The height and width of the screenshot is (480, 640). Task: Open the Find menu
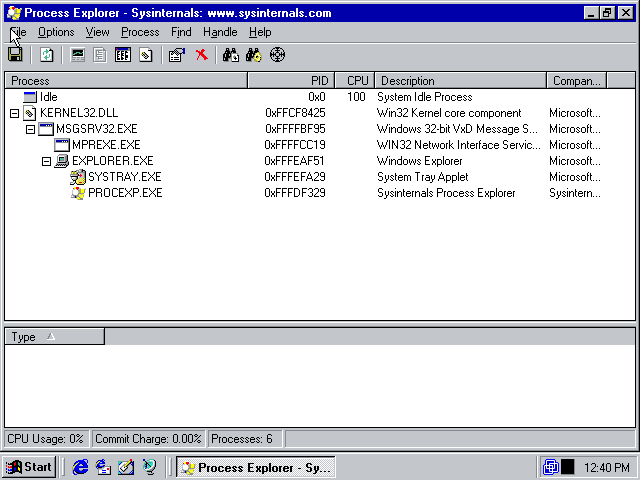tap(181, 32)
